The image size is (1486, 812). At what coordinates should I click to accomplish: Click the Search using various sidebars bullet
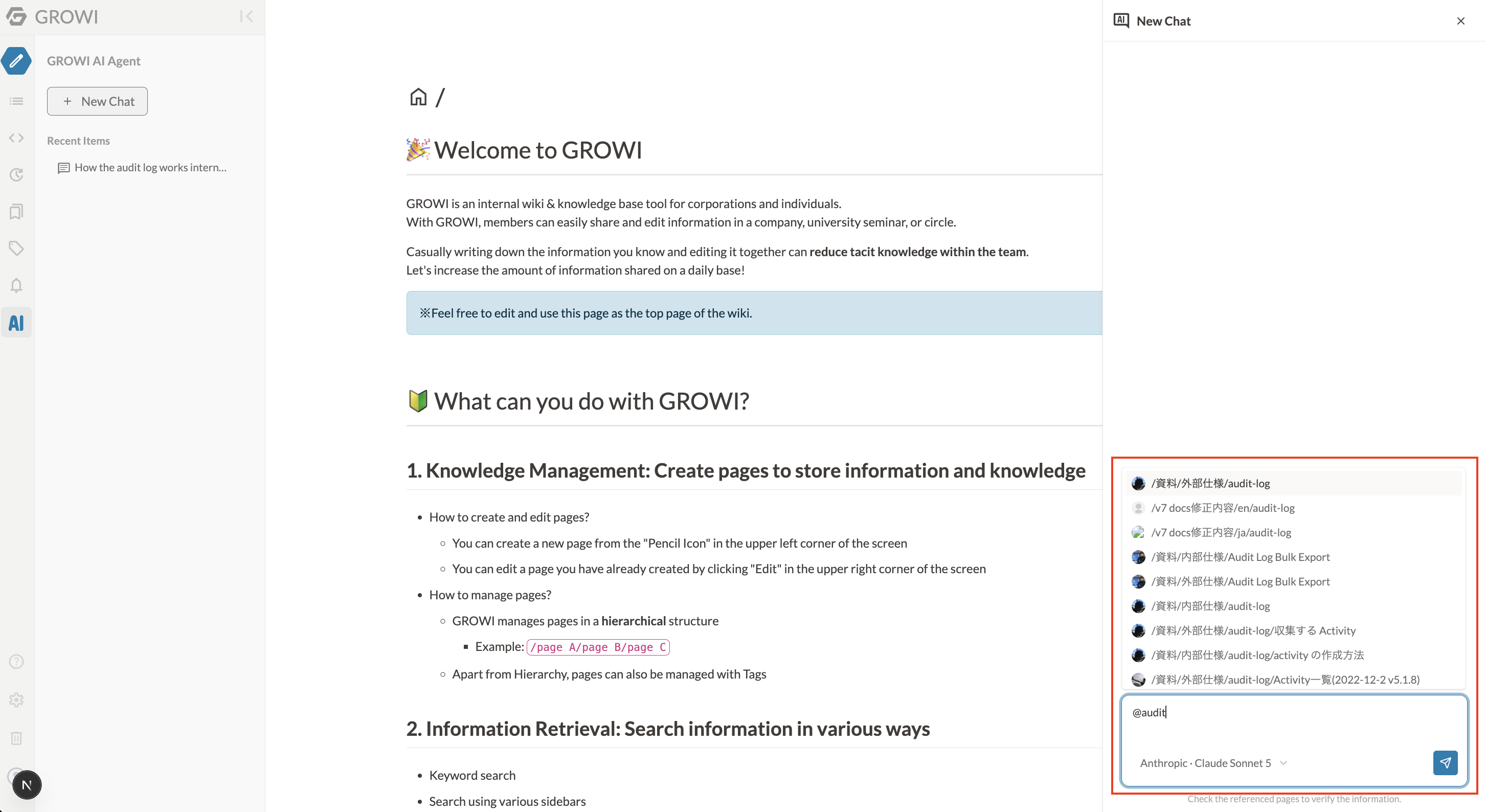507,802
